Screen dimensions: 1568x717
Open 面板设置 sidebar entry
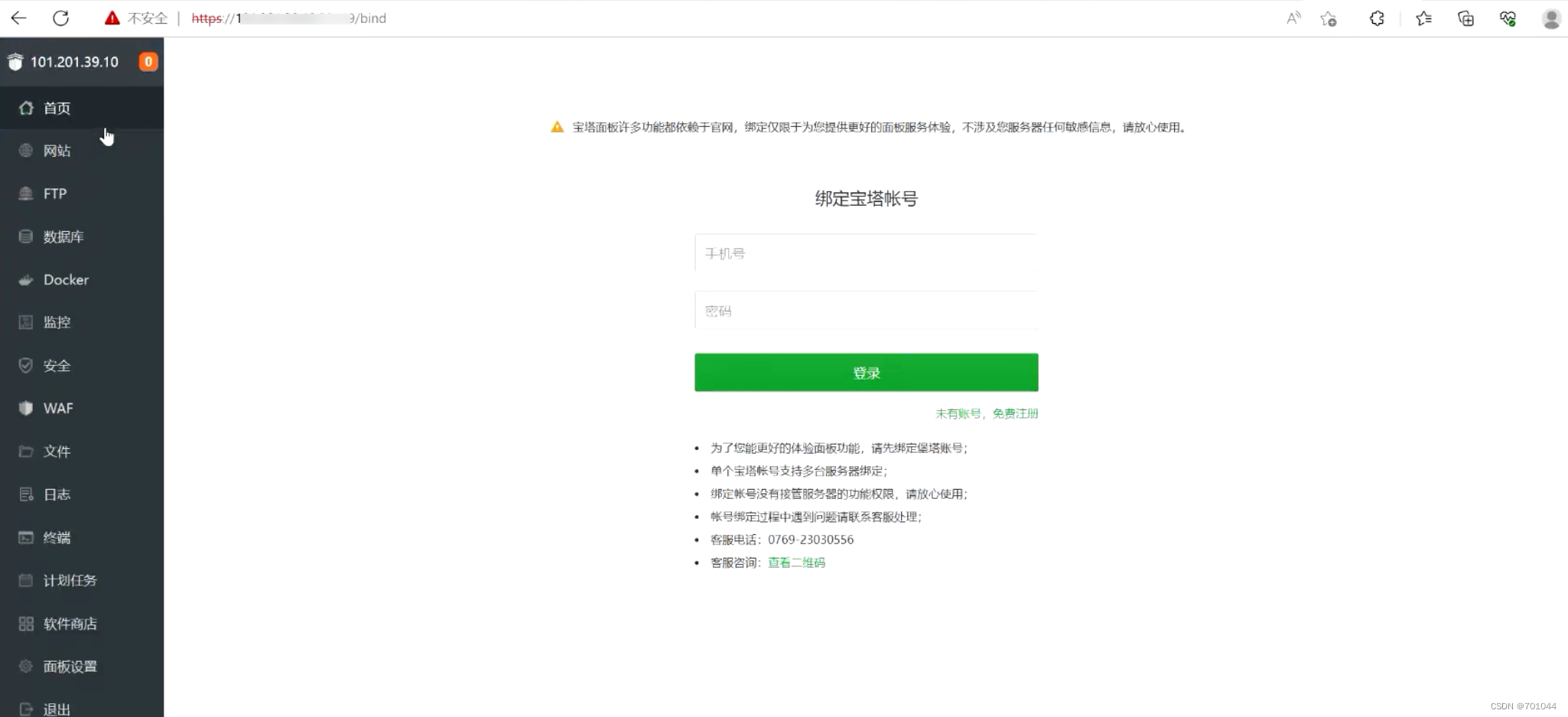point(82,666)
